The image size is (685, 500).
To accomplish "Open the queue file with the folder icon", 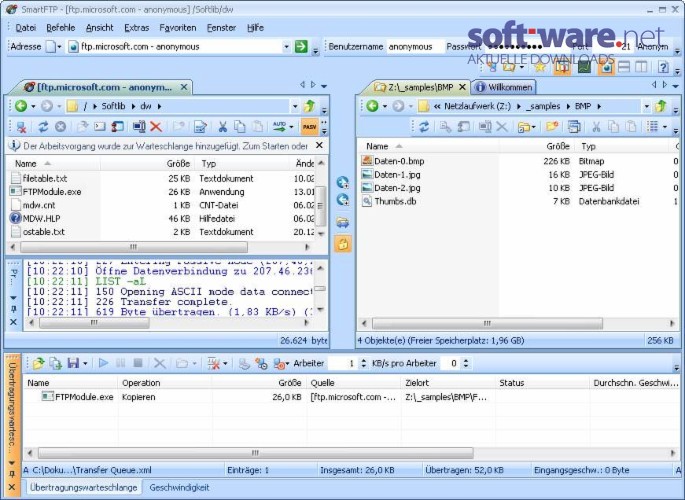I will click(x=38, y=363).
